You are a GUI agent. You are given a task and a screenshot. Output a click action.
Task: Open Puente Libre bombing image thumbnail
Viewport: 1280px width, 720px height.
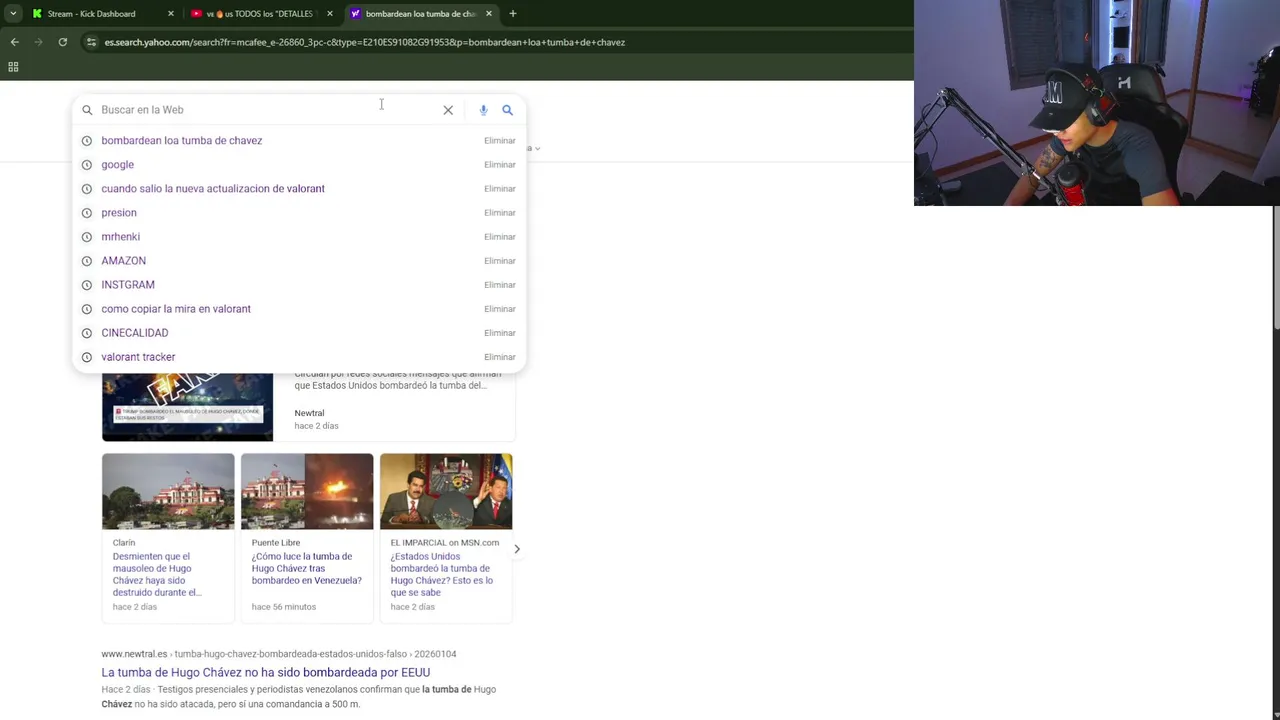(x=307, y=491)
